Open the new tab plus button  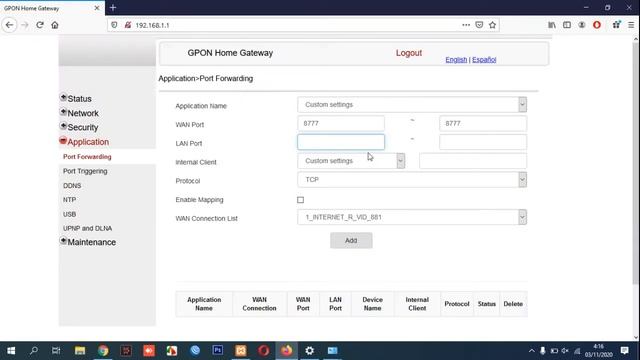pyautogui.click(x=113, y=8)
